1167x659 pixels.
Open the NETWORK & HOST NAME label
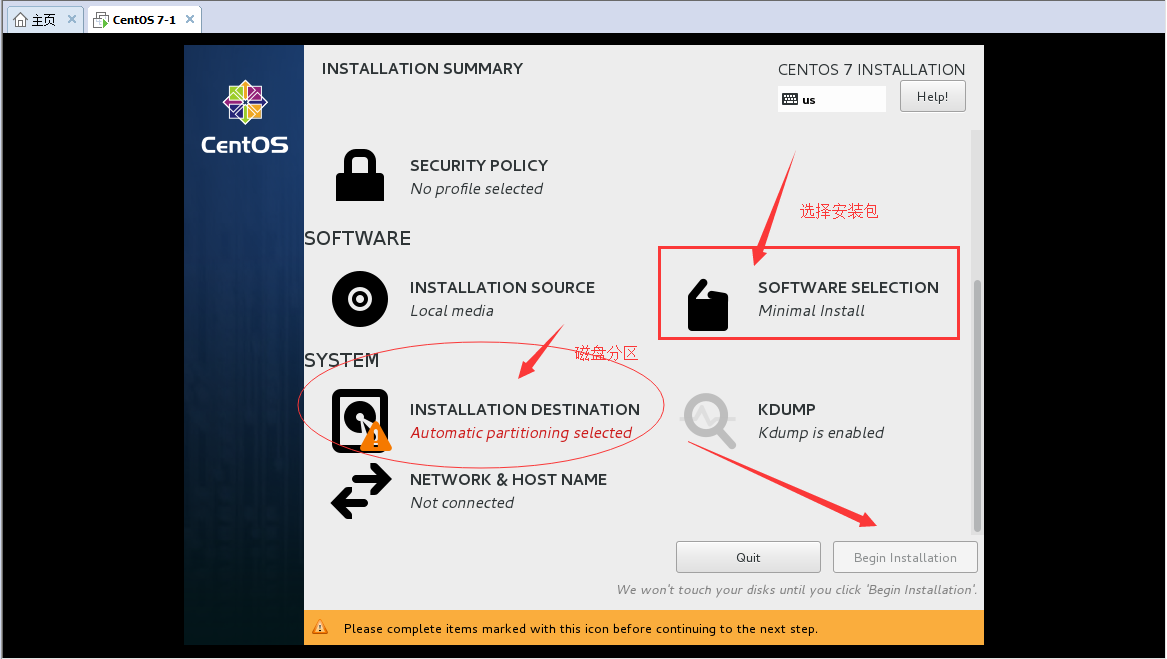(508, 480)
